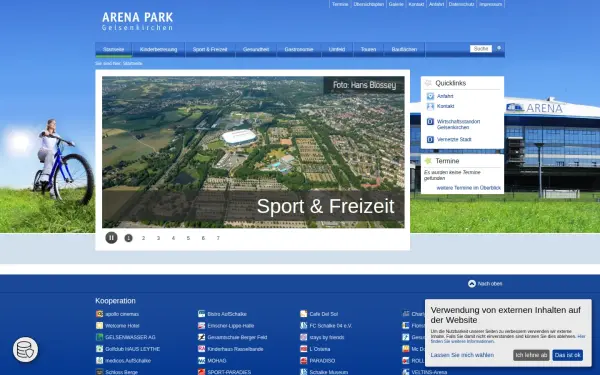The image size is (600, 375).
Task: Click the Anfahrt quicklink icon
Action: (430, 96)
